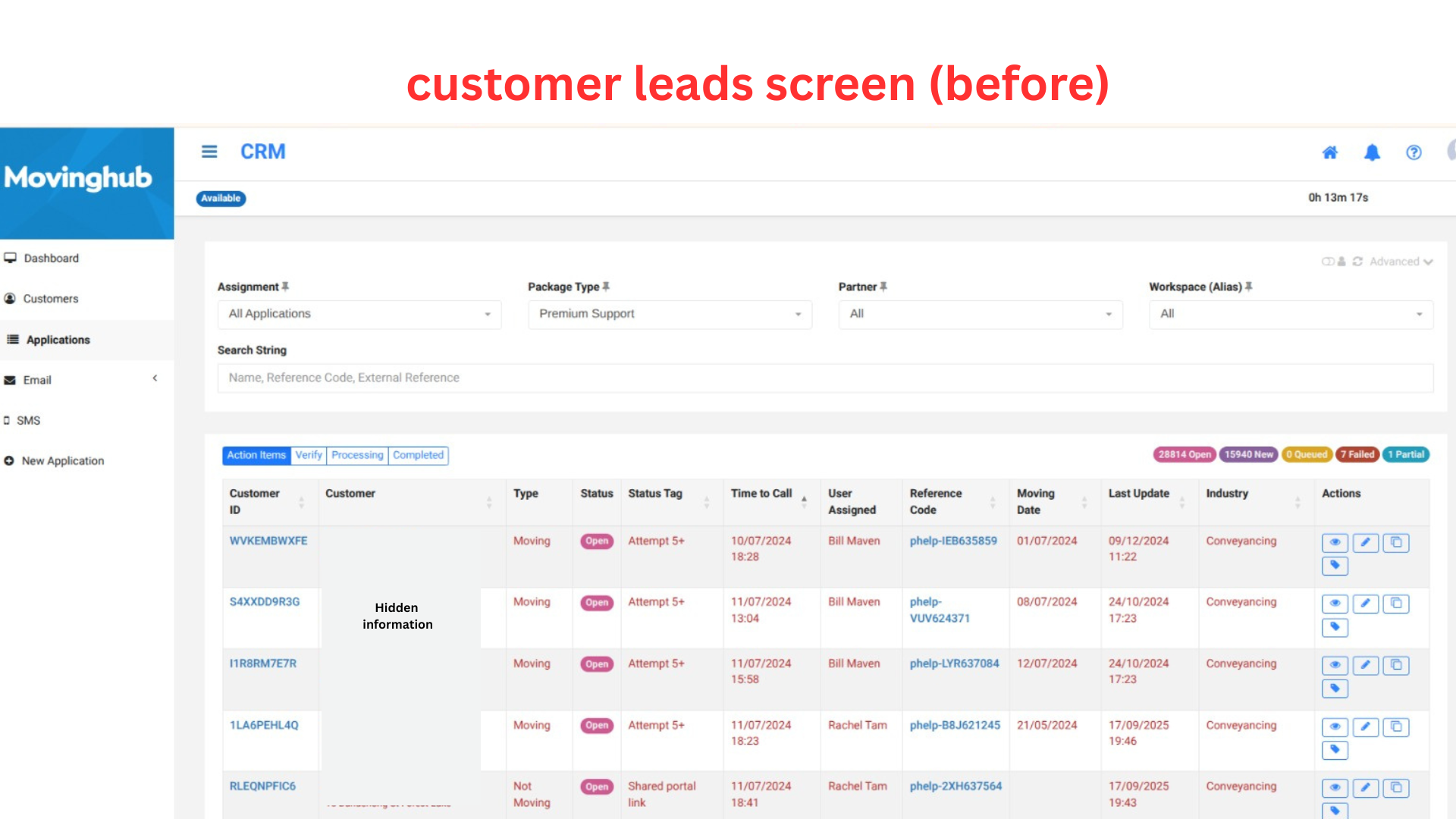Open the Assignment dropdown showing All Applications

[359, 314]
